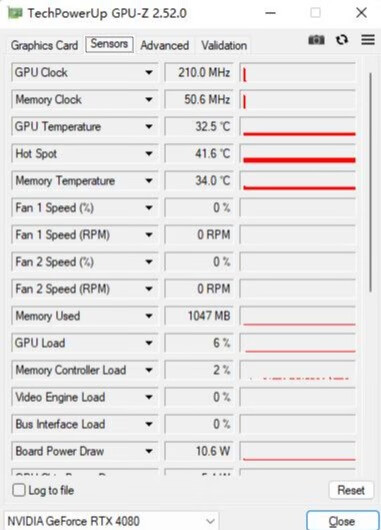This screenshot has height=530, width=381.
Task: Open the Validation tab
Action: point(224,45)
